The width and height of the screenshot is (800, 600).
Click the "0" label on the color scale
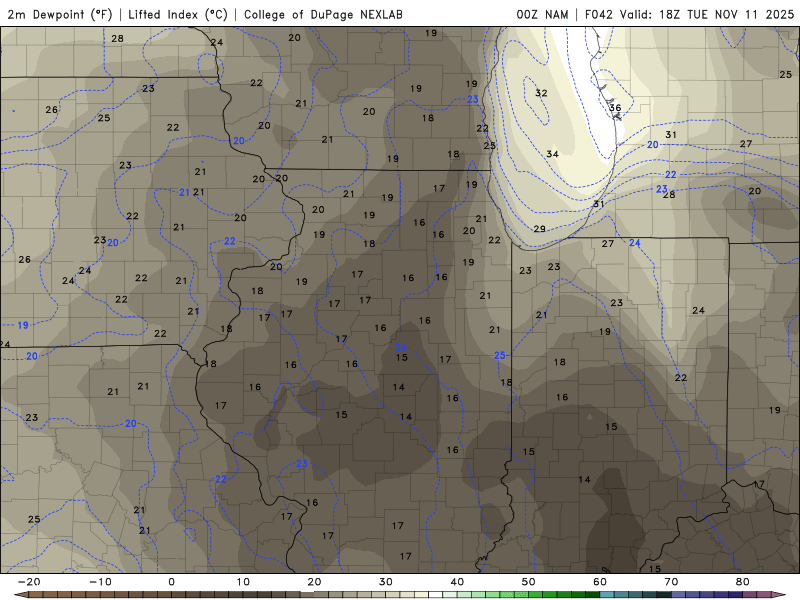[x=171, y=582]
